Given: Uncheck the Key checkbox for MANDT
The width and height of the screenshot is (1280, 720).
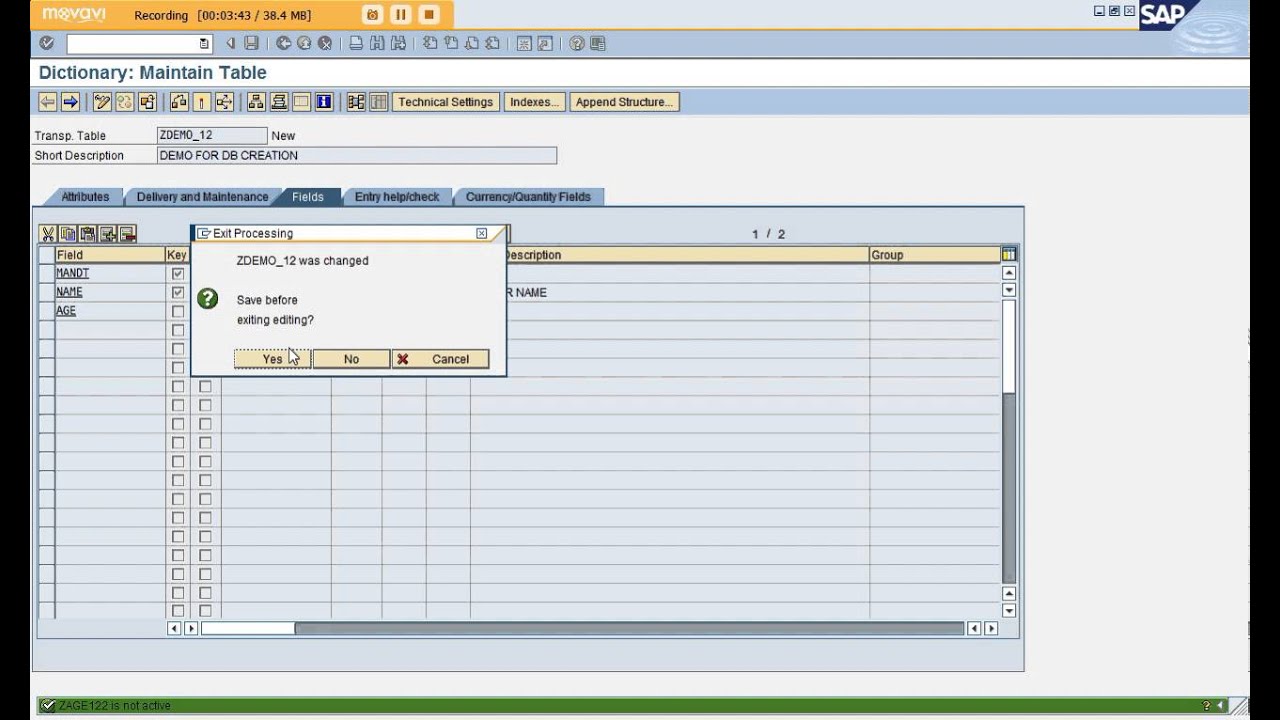Looking at the screenshot, I should (178, 273).
